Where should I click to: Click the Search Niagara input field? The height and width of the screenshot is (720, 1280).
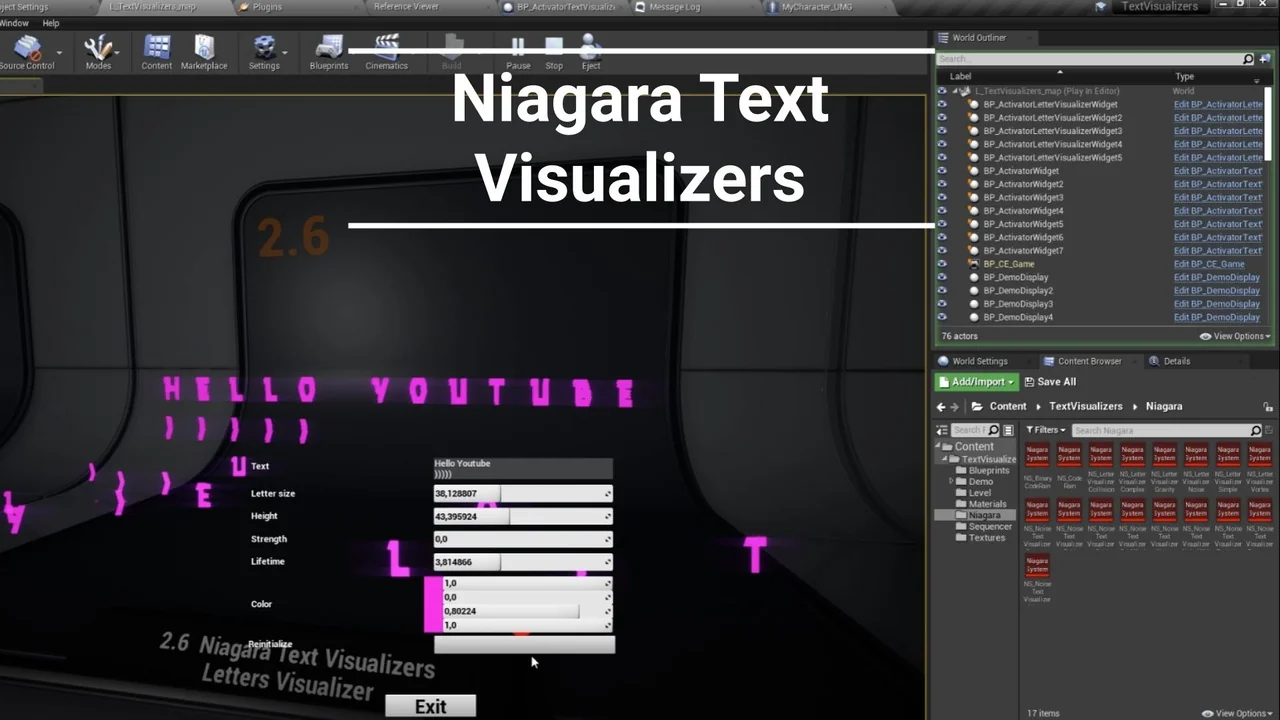click(x=1160, y=430)
